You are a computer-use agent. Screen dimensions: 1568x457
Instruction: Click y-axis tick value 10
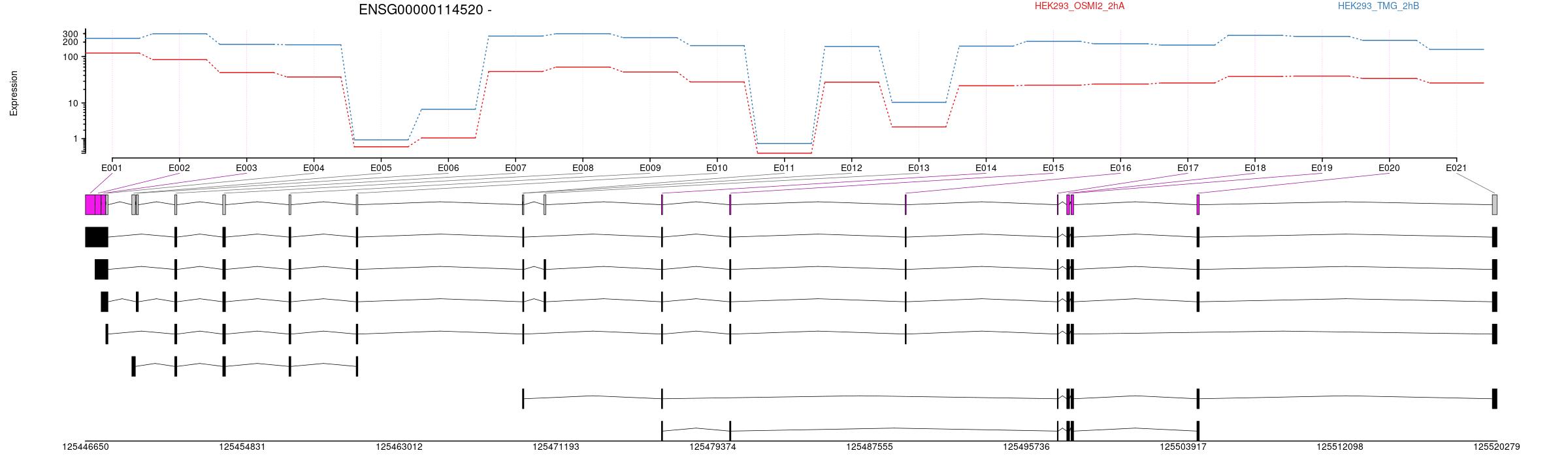[x=73, y=103]
